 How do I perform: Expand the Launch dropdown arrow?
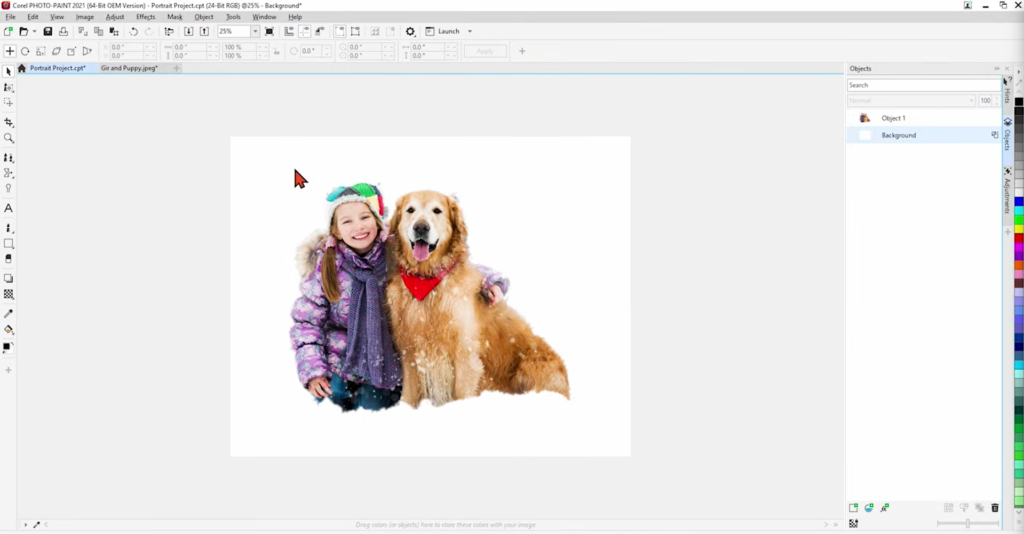pyautogui.click(x=470, y=31)
